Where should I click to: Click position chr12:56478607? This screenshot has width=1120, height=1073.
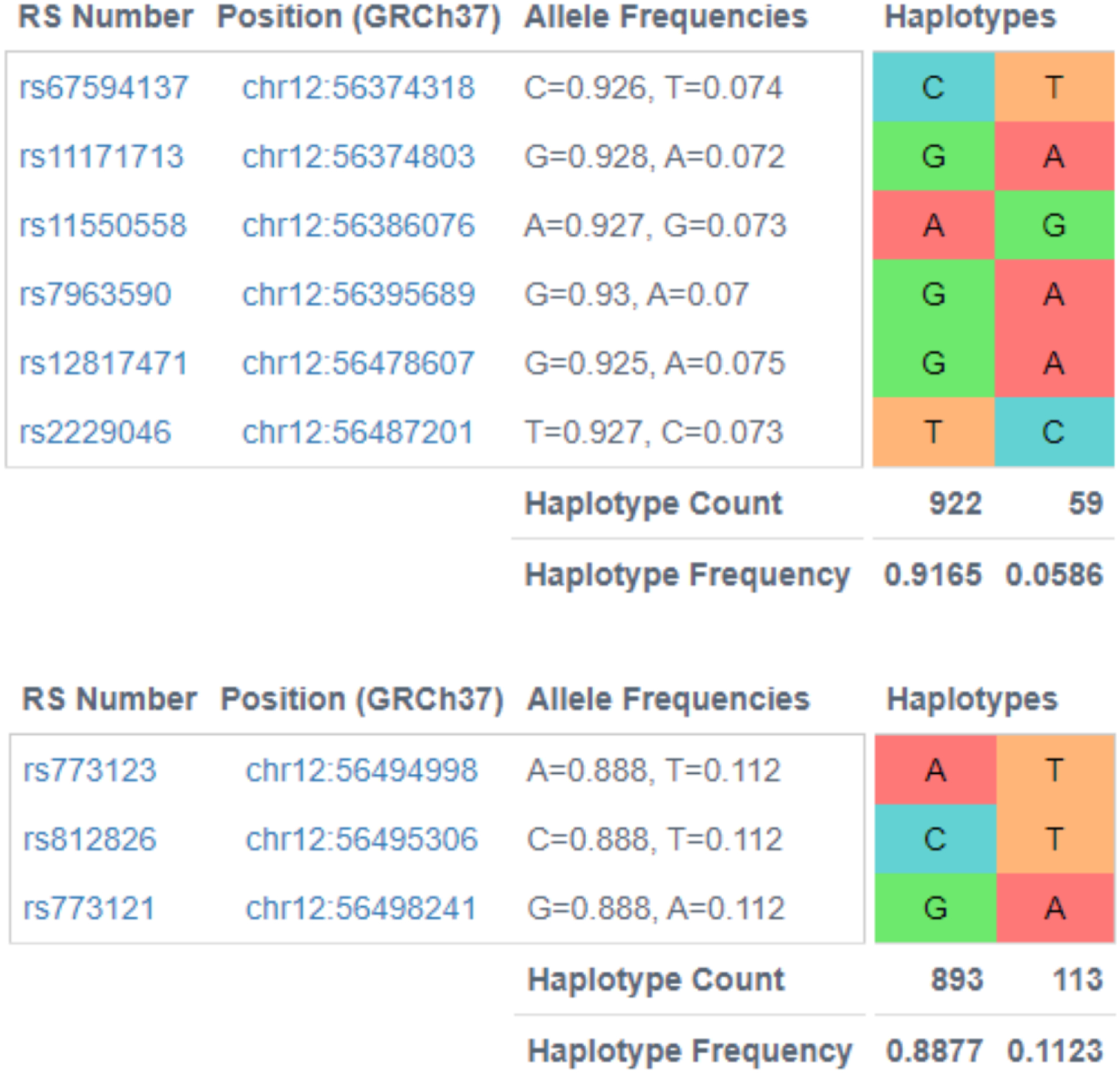[358, 363]
